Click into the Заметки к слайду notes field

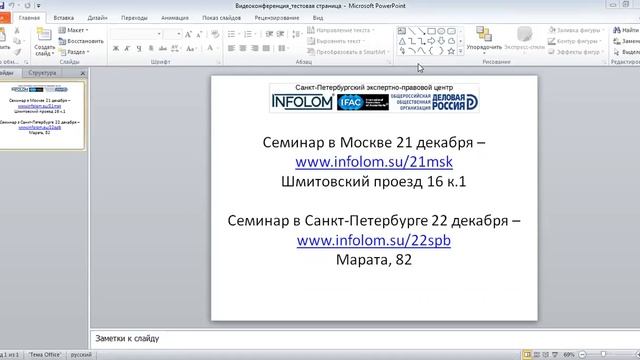[x=364, y=338]
